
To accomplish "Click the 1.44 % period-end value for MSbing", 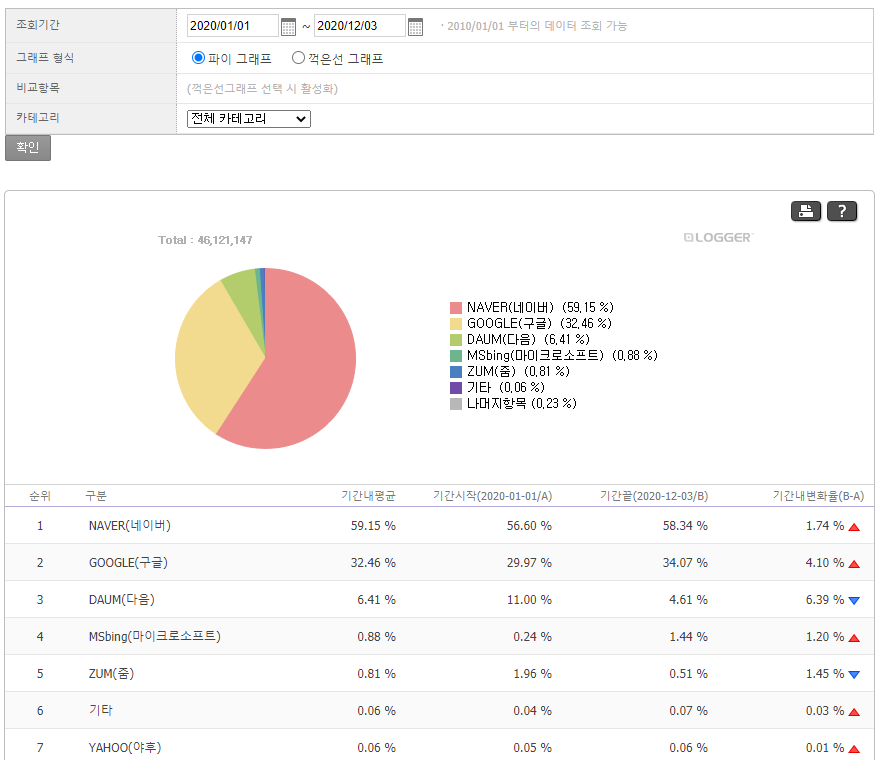I will tap(688, 637).
